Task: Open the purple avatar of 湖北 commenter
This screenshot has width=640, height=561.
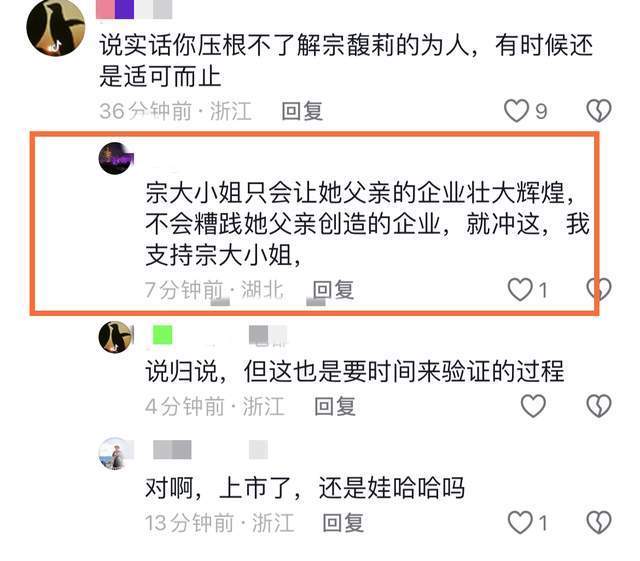Action: point(116,158)
